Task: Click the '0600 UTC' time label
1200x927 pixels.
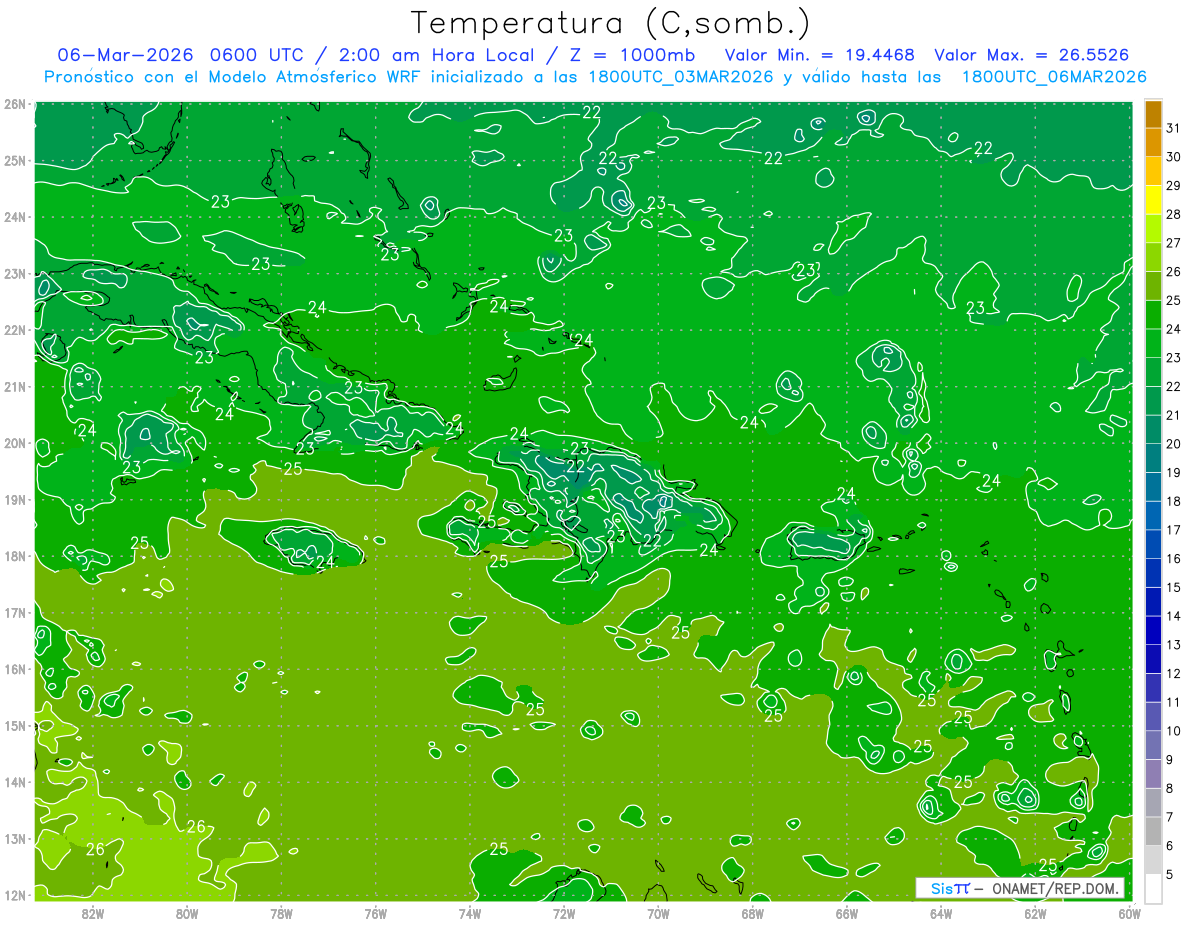Action: [257, 54]
